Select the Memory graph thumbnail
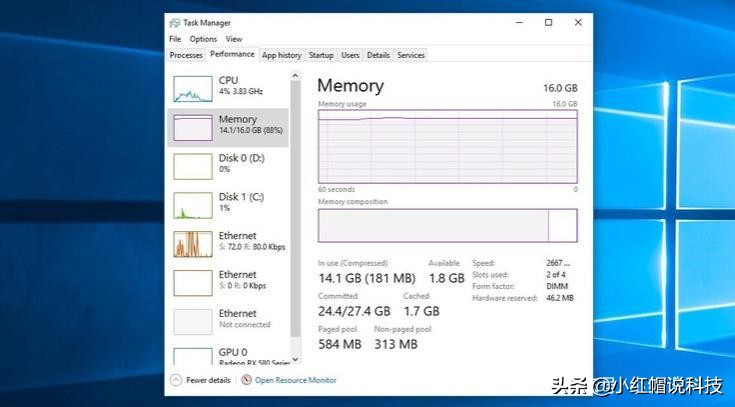 (193, 127)
